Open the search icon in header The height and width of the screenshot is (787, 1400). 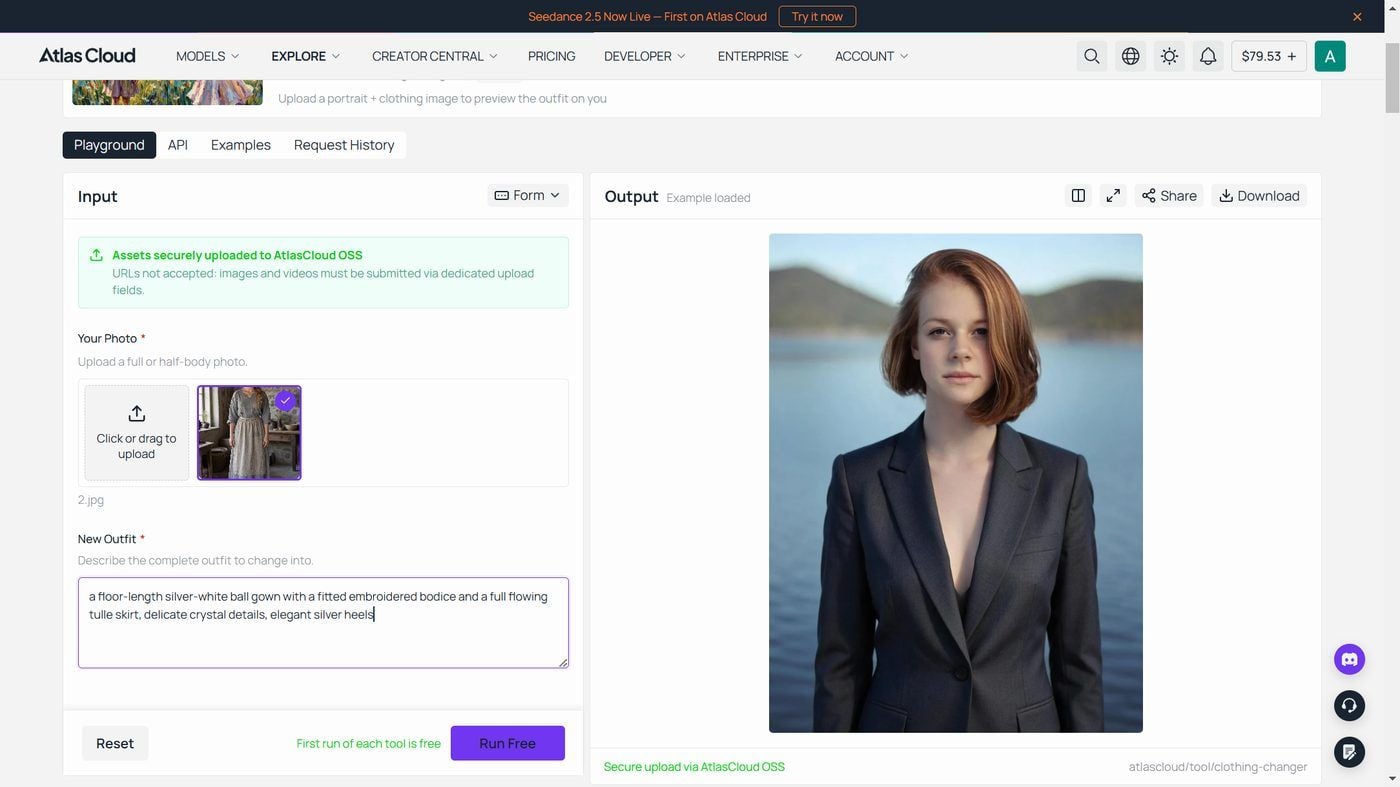1092,56
